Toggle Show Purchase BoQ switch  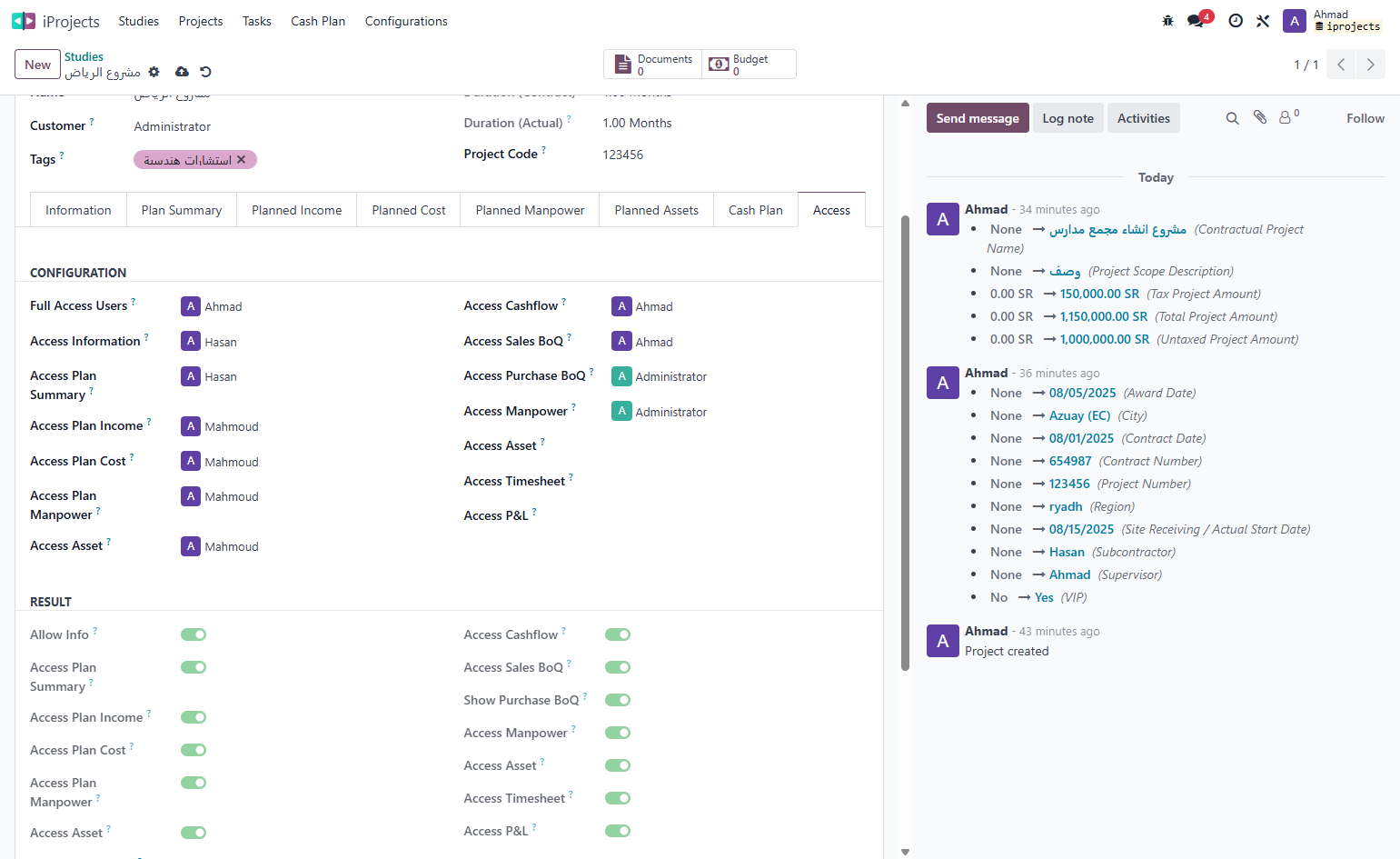coord(618,700)
